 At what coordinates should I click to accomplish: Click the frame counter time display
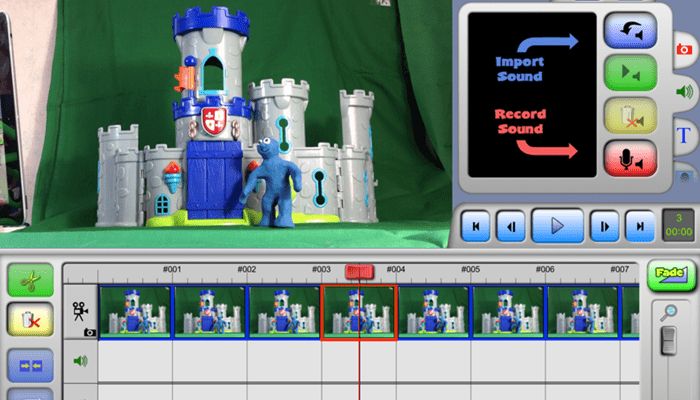679,225
